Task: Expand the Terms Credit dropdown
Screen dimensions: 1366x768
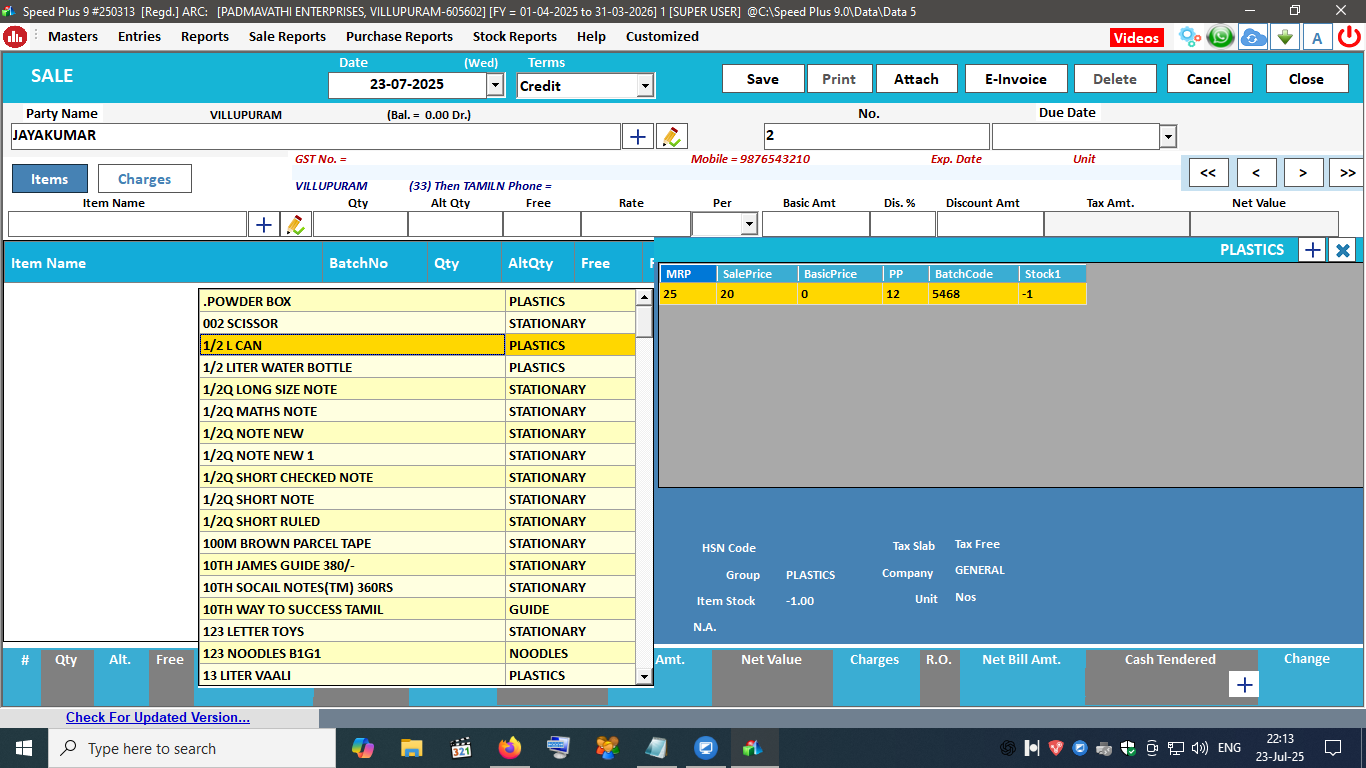Action: coord(644,86)
